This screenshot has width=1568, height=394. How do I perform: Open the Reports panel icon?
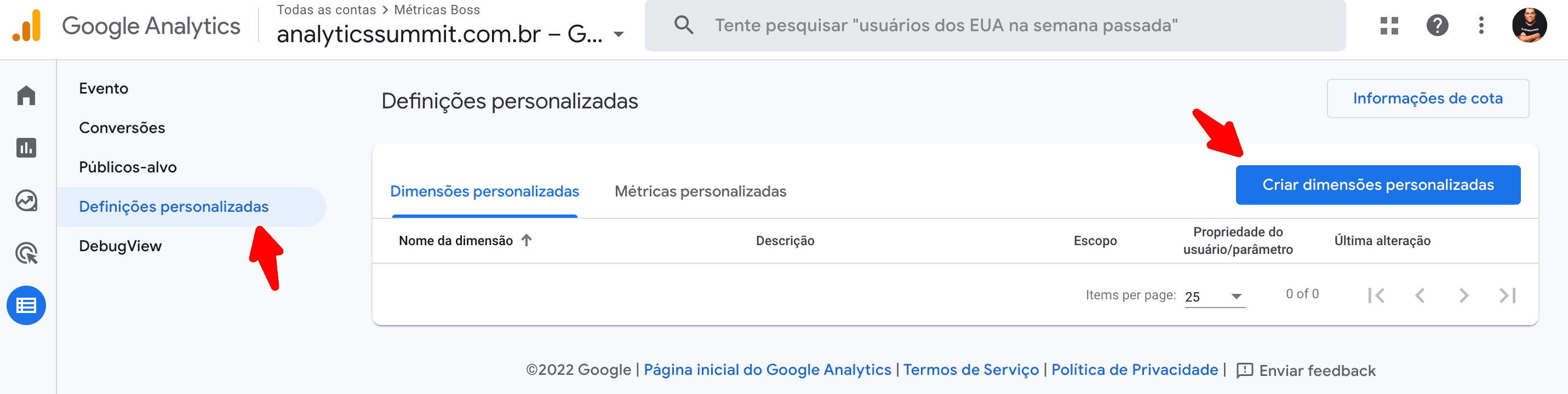27,148
